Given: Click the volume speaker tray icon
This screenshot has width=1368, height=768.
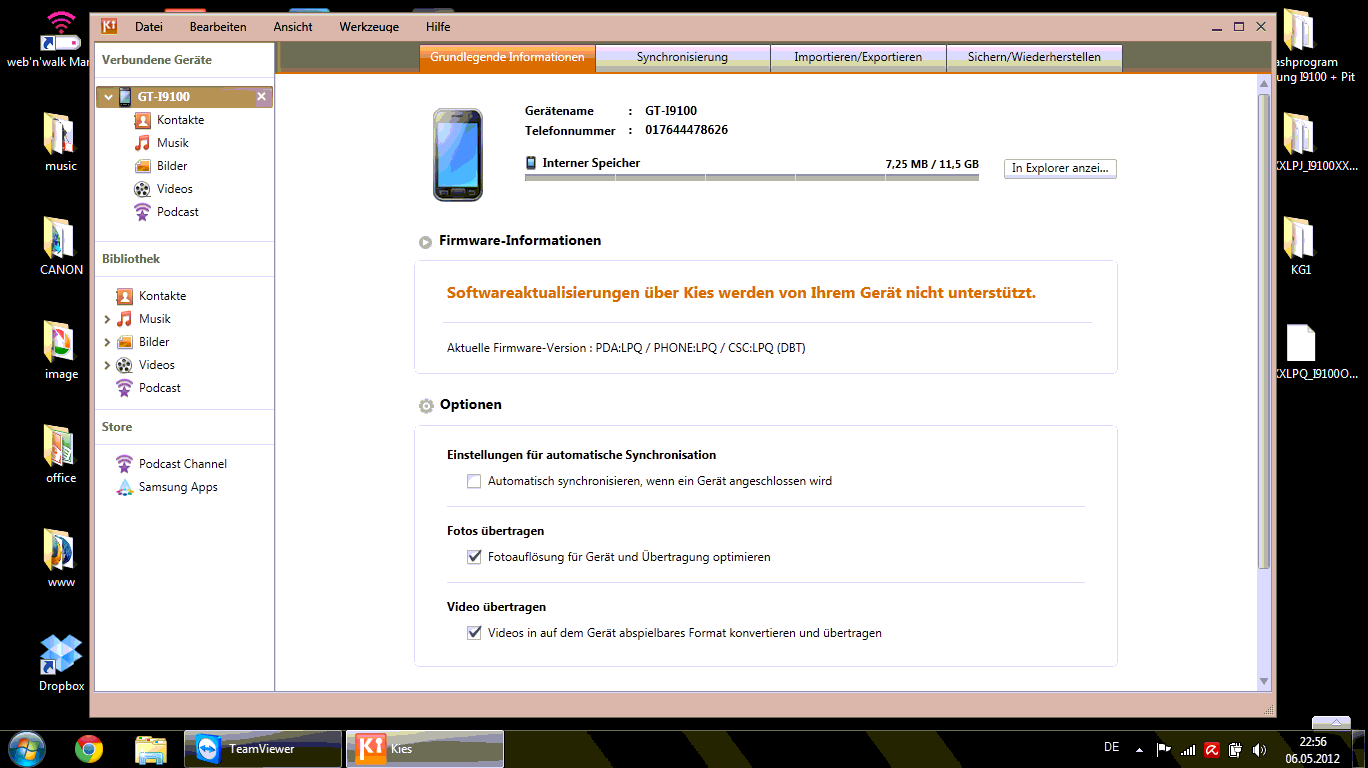Looking at the screenshot, I should click(x=1259, y=749).
